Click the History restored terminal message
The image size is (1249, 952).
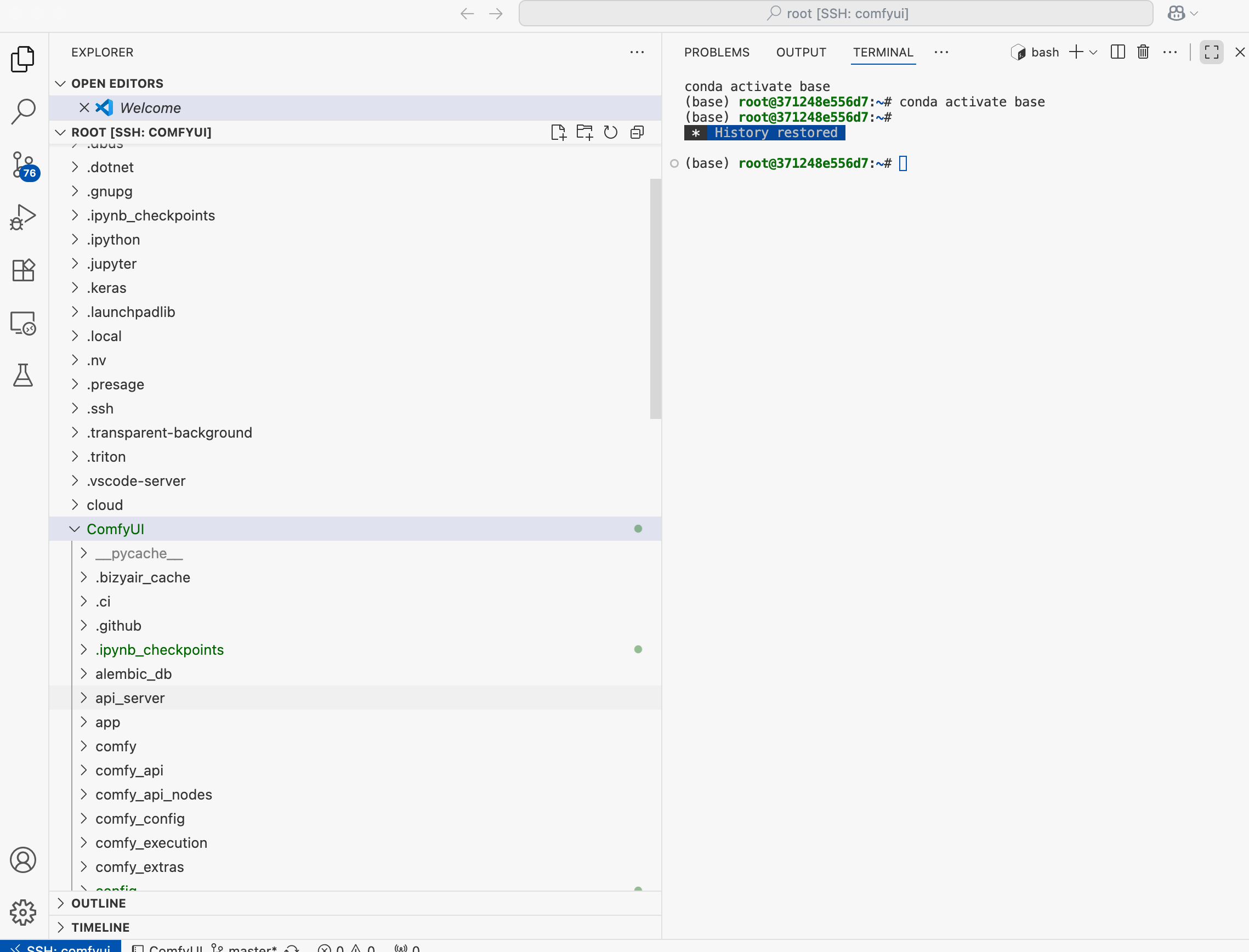(x=765, y=133)
